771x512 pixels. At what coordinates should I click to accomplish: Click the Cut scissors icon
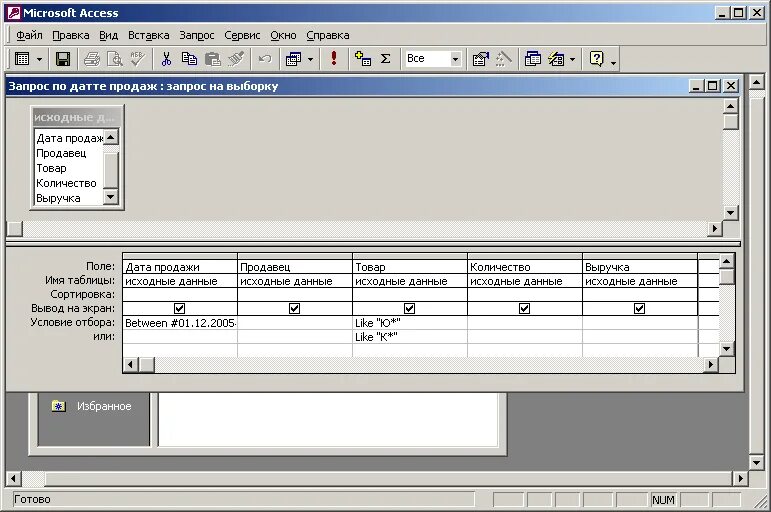coord(166,59)
